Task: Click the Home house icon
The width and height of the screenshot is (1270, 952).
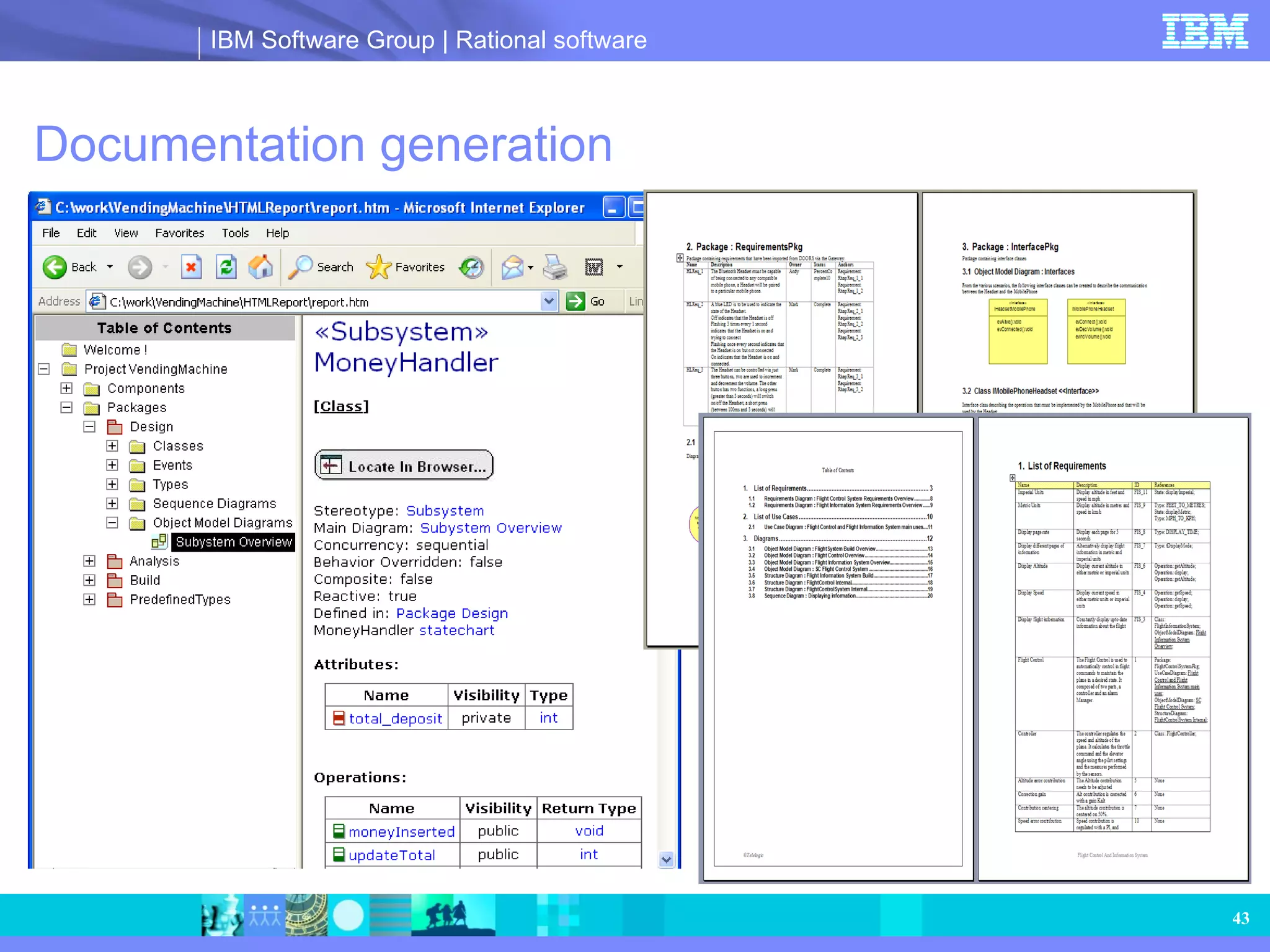Action: [260, 267]
